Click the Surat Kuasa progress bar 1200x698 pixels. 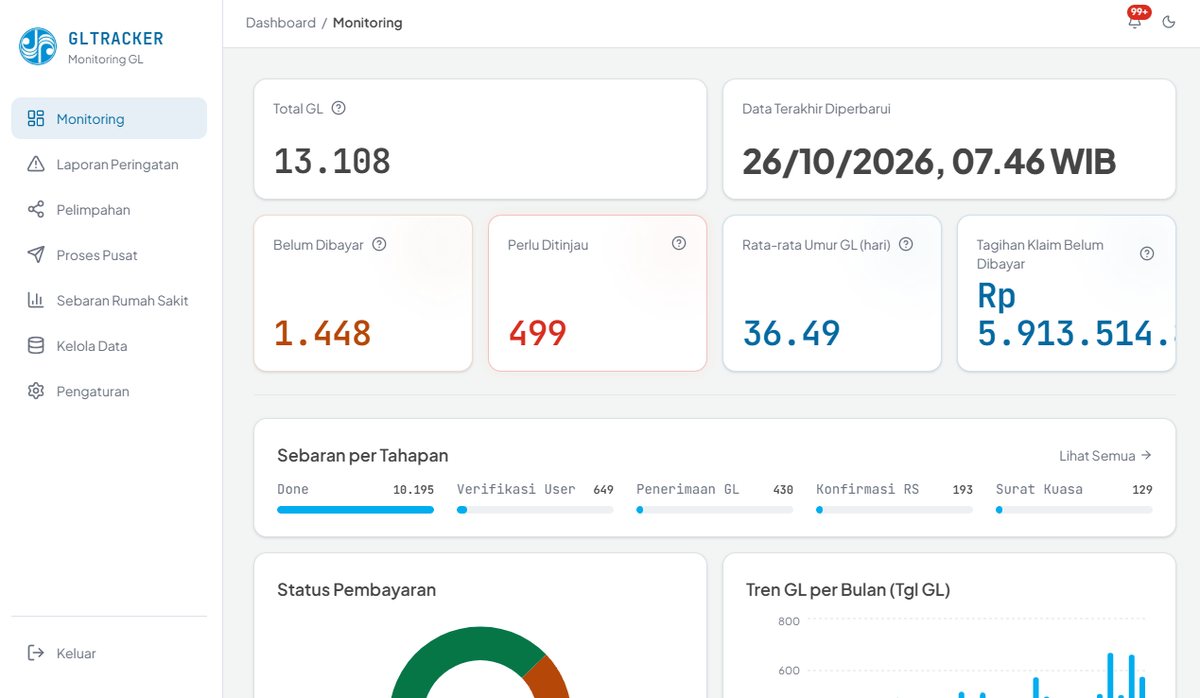point(1074,510)
